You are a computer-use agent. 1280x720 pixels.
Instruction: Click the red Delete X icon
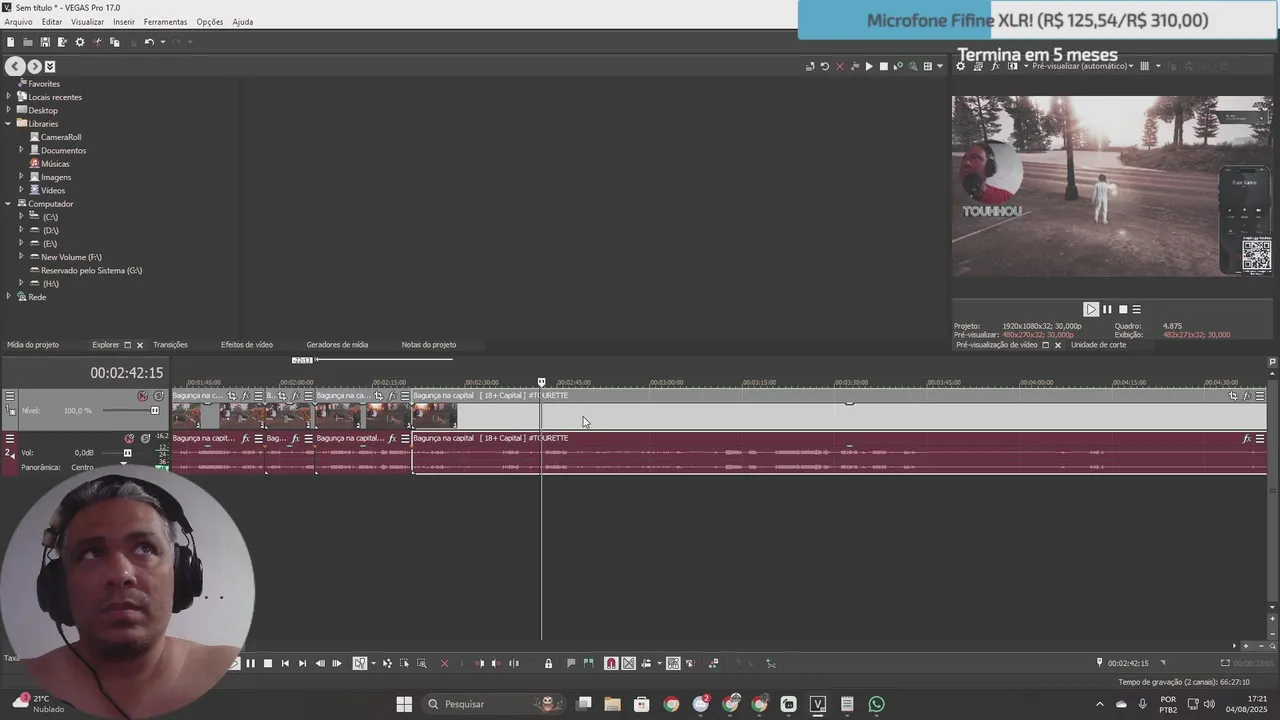(445, 663)
